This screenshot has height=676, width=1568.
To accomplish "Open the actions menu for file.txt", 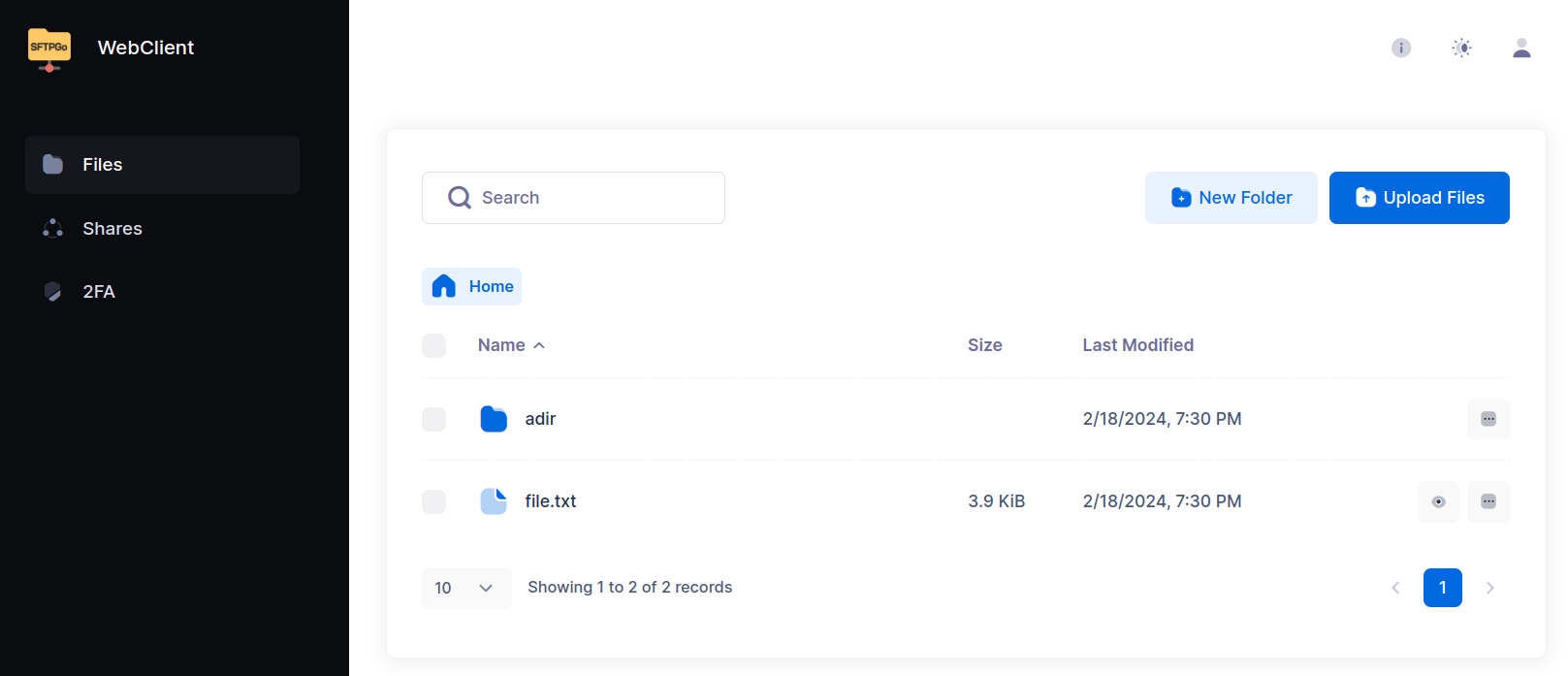I will pos(1488,501).
